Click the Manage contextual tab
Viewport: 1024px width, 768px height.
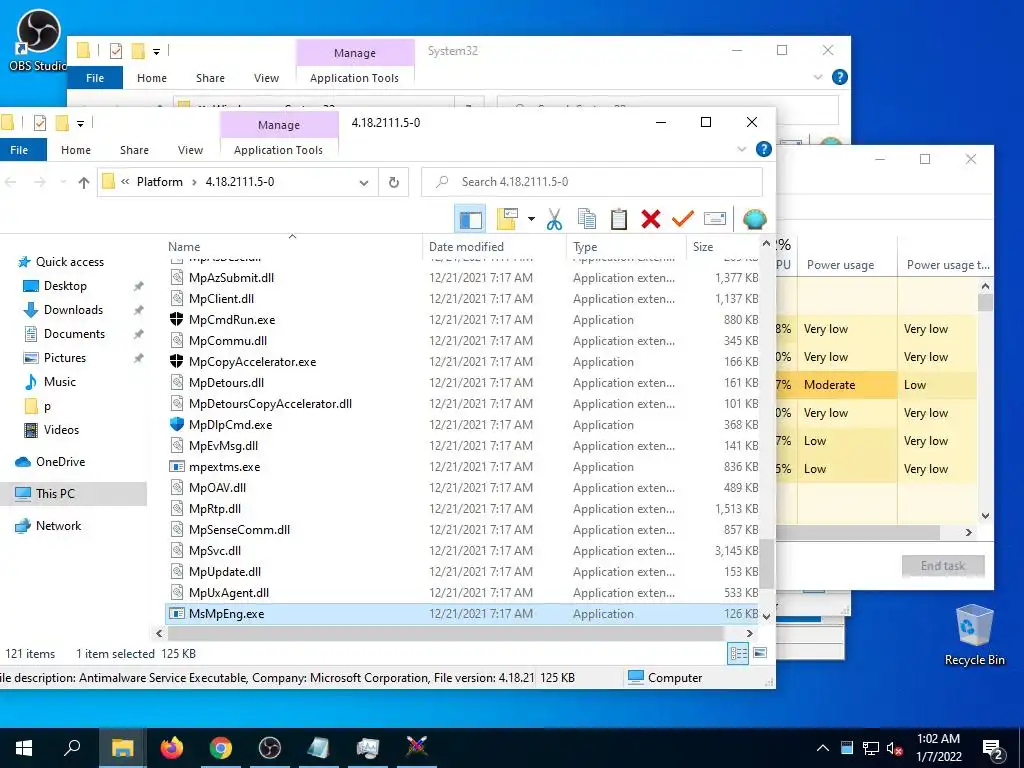click(x=279, y=125)
